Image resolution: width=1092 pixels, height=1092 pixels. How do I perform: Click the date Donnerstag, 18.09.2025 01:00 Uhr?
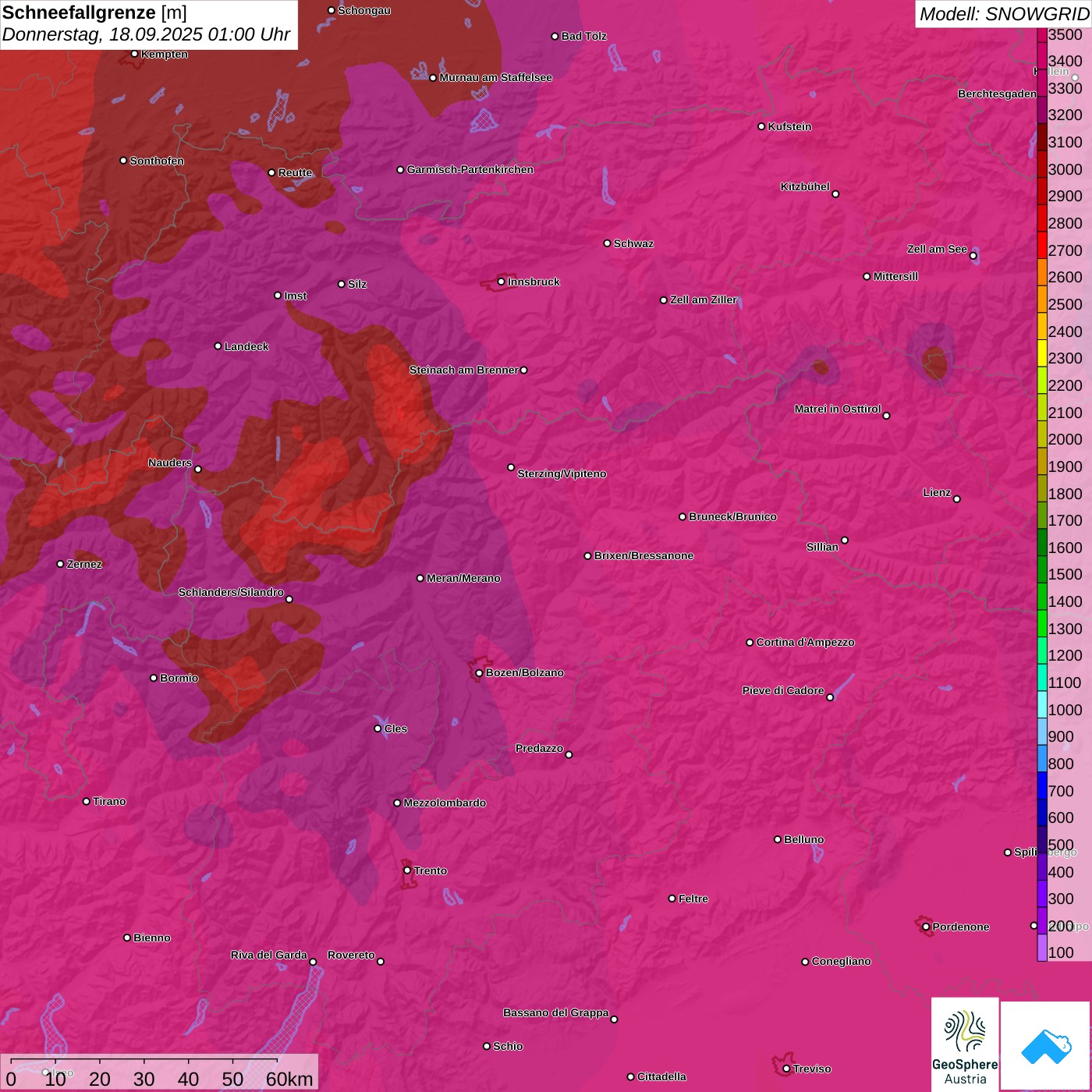click(146, 35)
